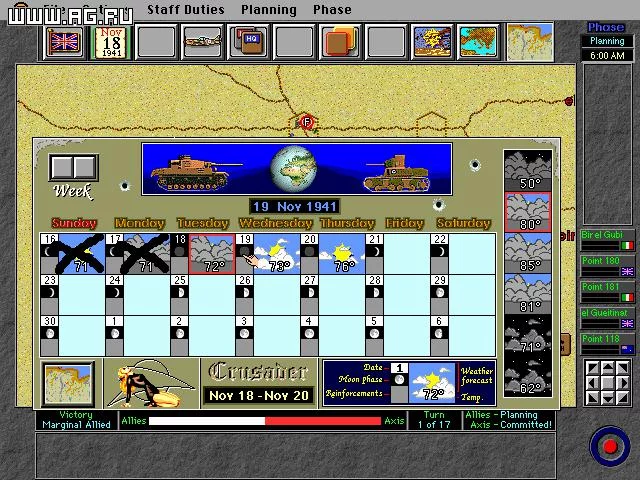Click the Nov 18 - Nov 20 date range
640x480 pixels.
(x=259, y=395)
